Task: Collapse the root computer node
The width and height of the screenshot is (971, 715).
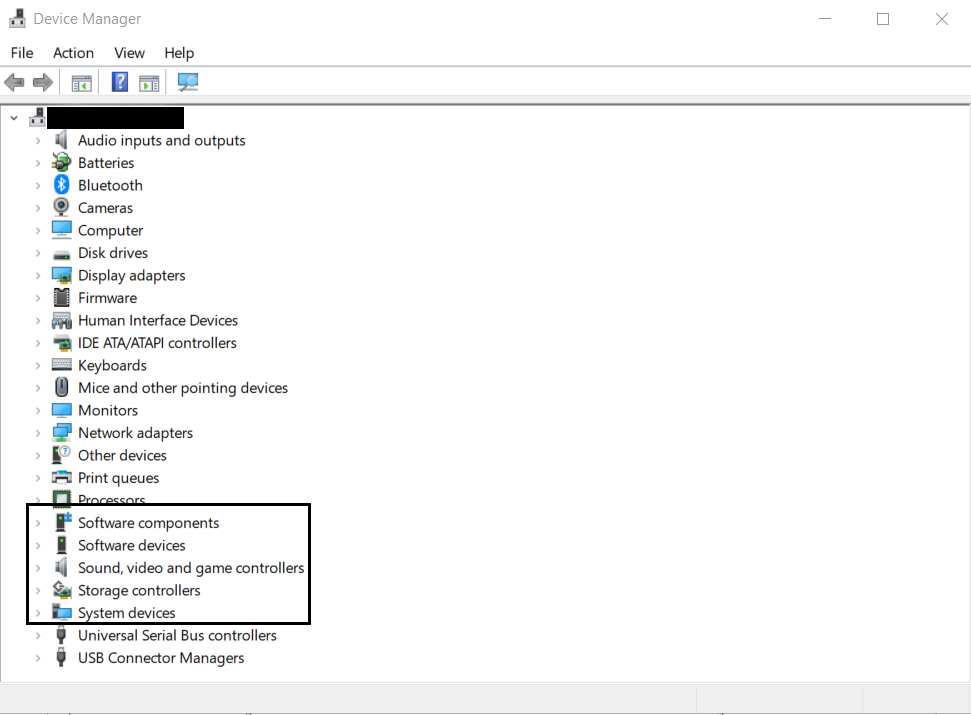Action: (x=14, y=118)
